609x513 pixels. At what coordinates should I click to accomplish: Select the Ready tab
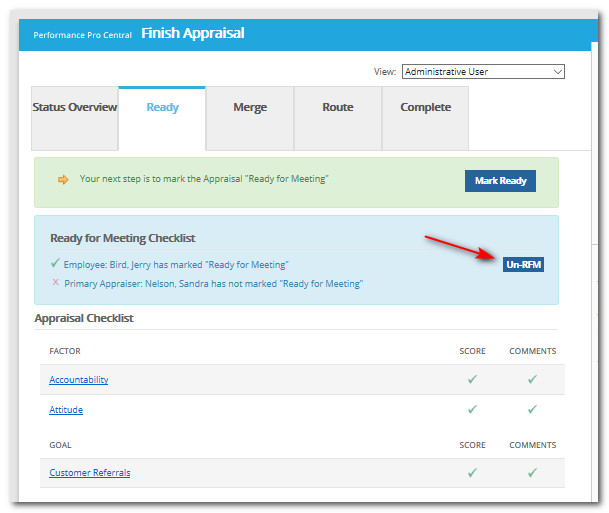point(162,108)
